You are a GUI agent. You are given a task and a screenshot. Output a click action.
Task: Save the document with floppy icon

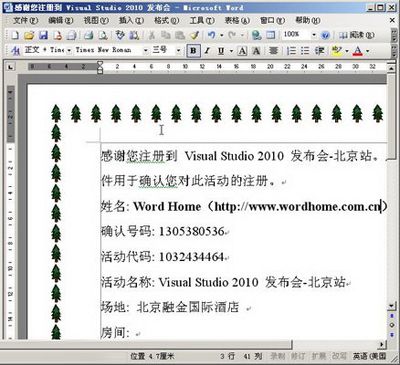click(x=44, y=35)
